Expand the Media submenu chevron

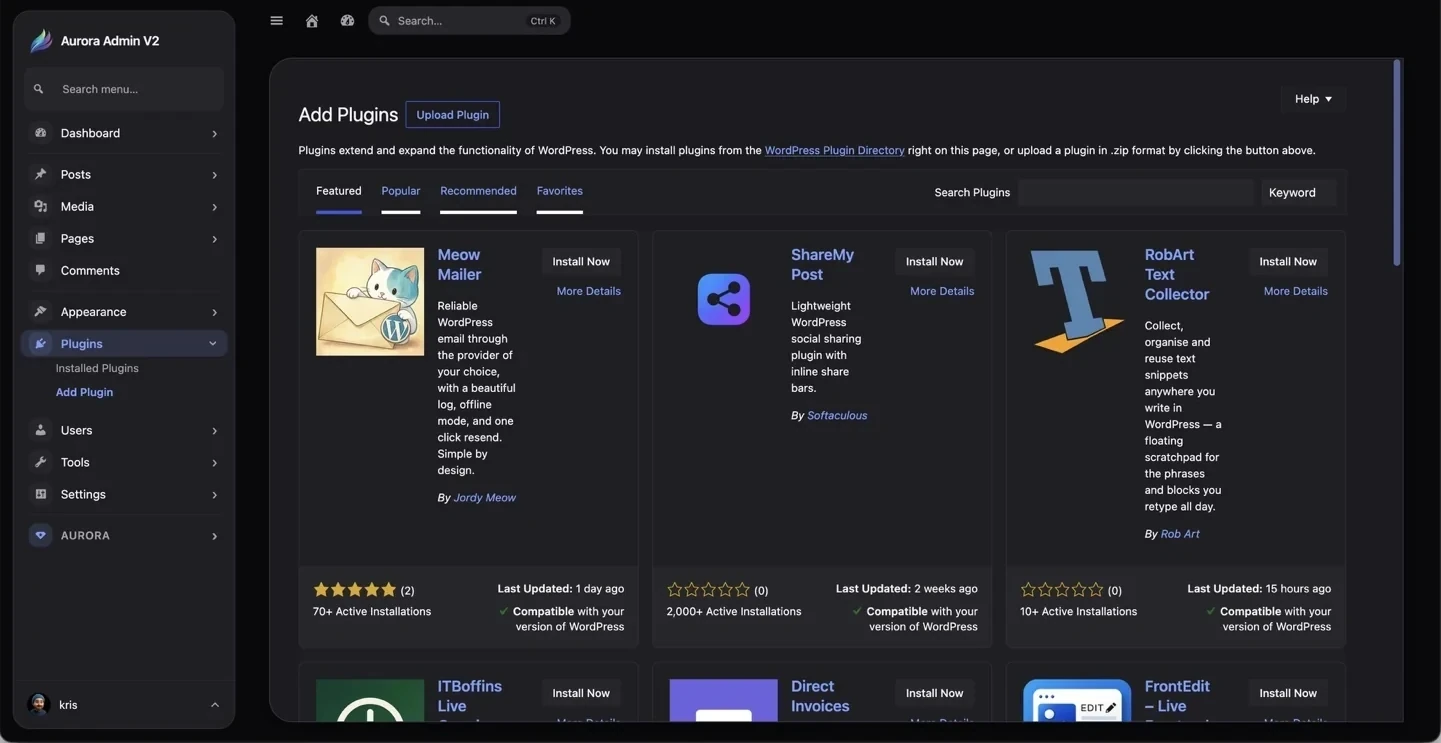[x=214, y=206]
